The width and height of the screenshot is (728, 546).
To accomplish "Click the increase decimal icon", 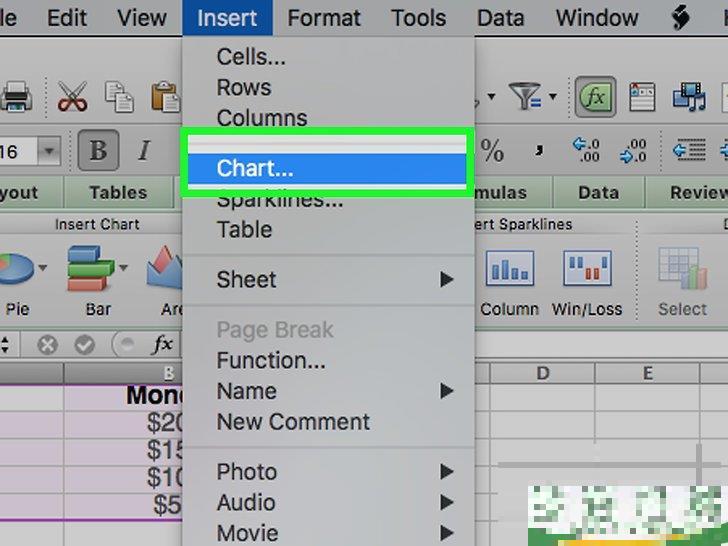I will click(586, 151).
